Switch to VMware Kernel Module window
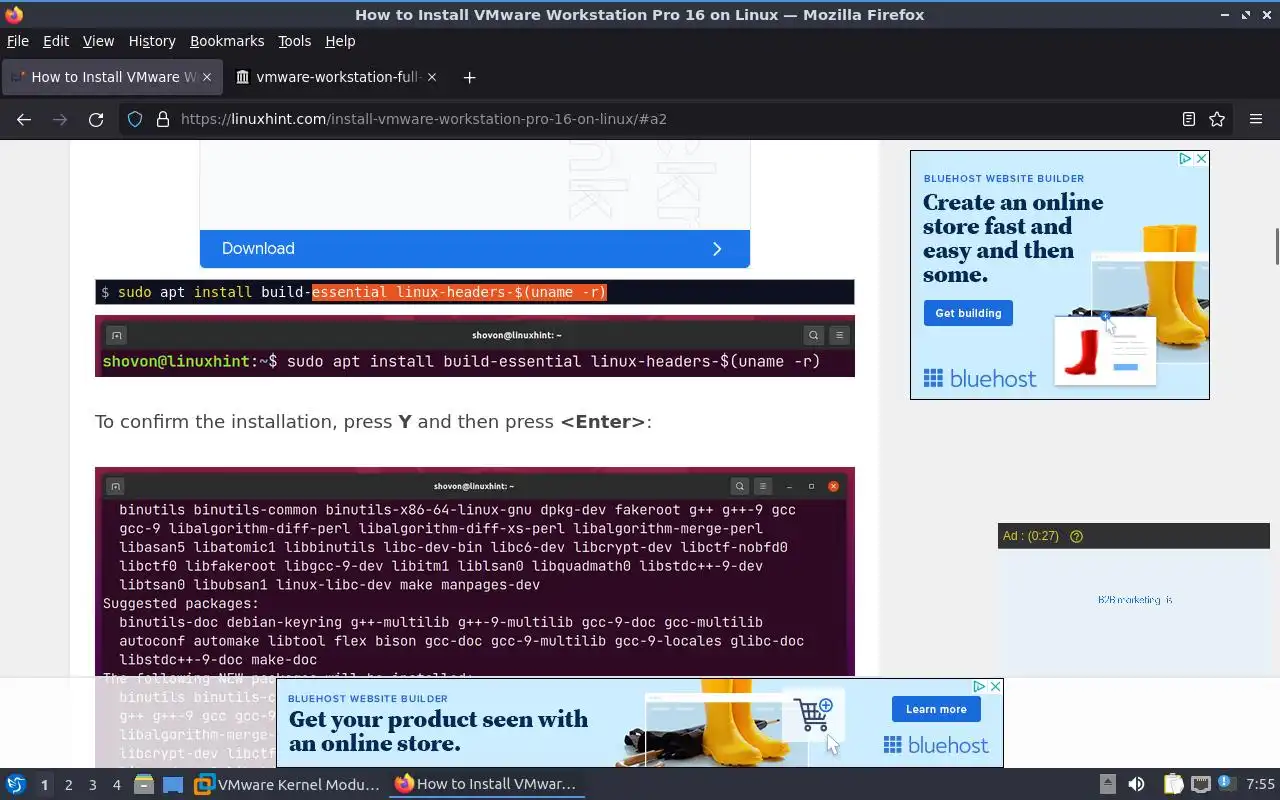Image resolution: width=1280 pixels, height=800 pixels. tap(288, 785)
